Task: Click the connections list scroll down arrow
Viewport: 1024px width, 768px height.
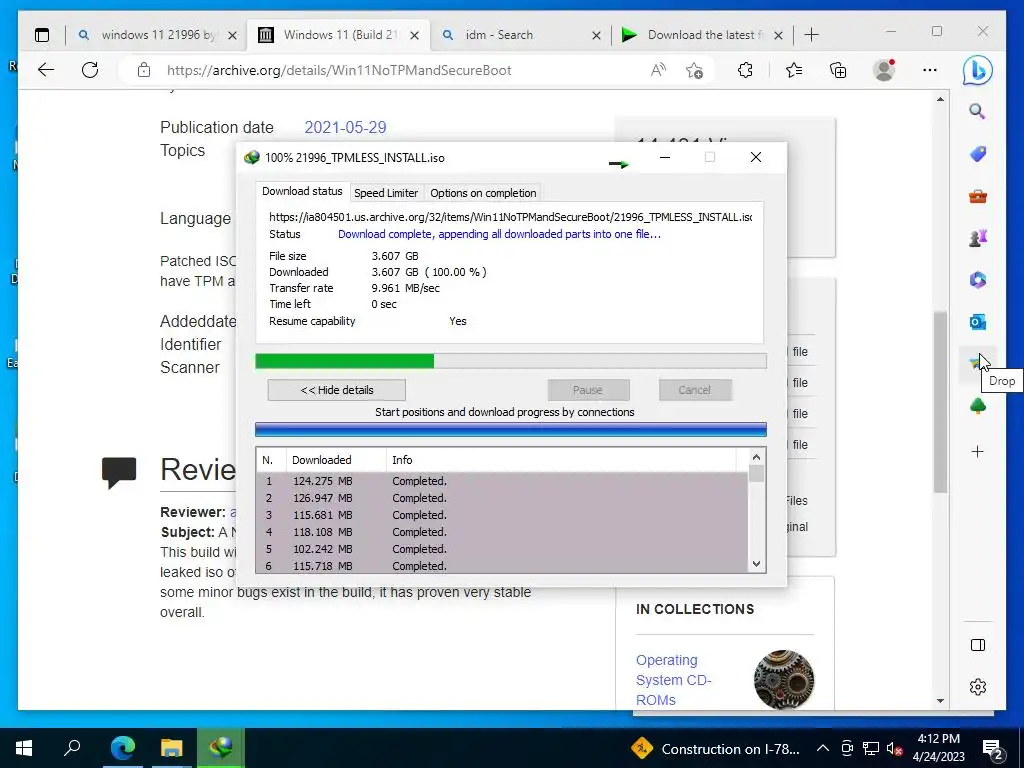Action: 756,564
